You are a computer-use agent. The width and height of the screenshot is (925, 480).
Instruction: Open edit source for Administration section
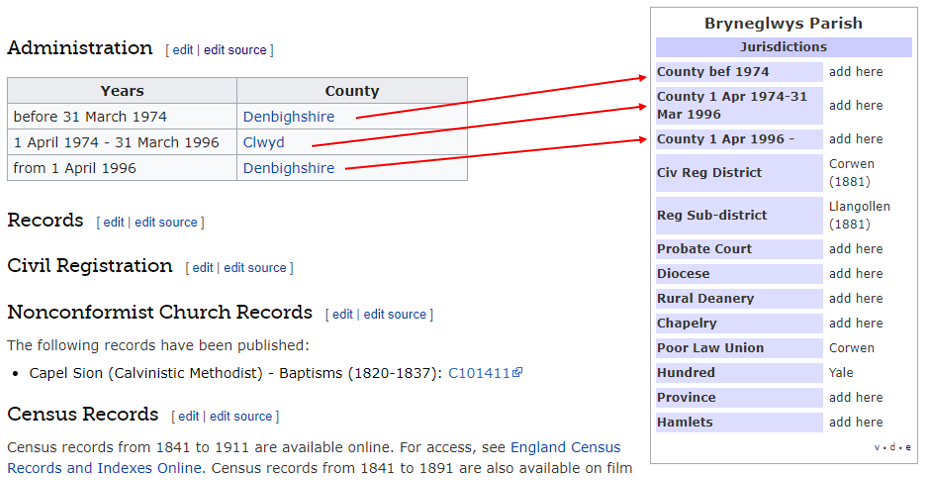235,50
